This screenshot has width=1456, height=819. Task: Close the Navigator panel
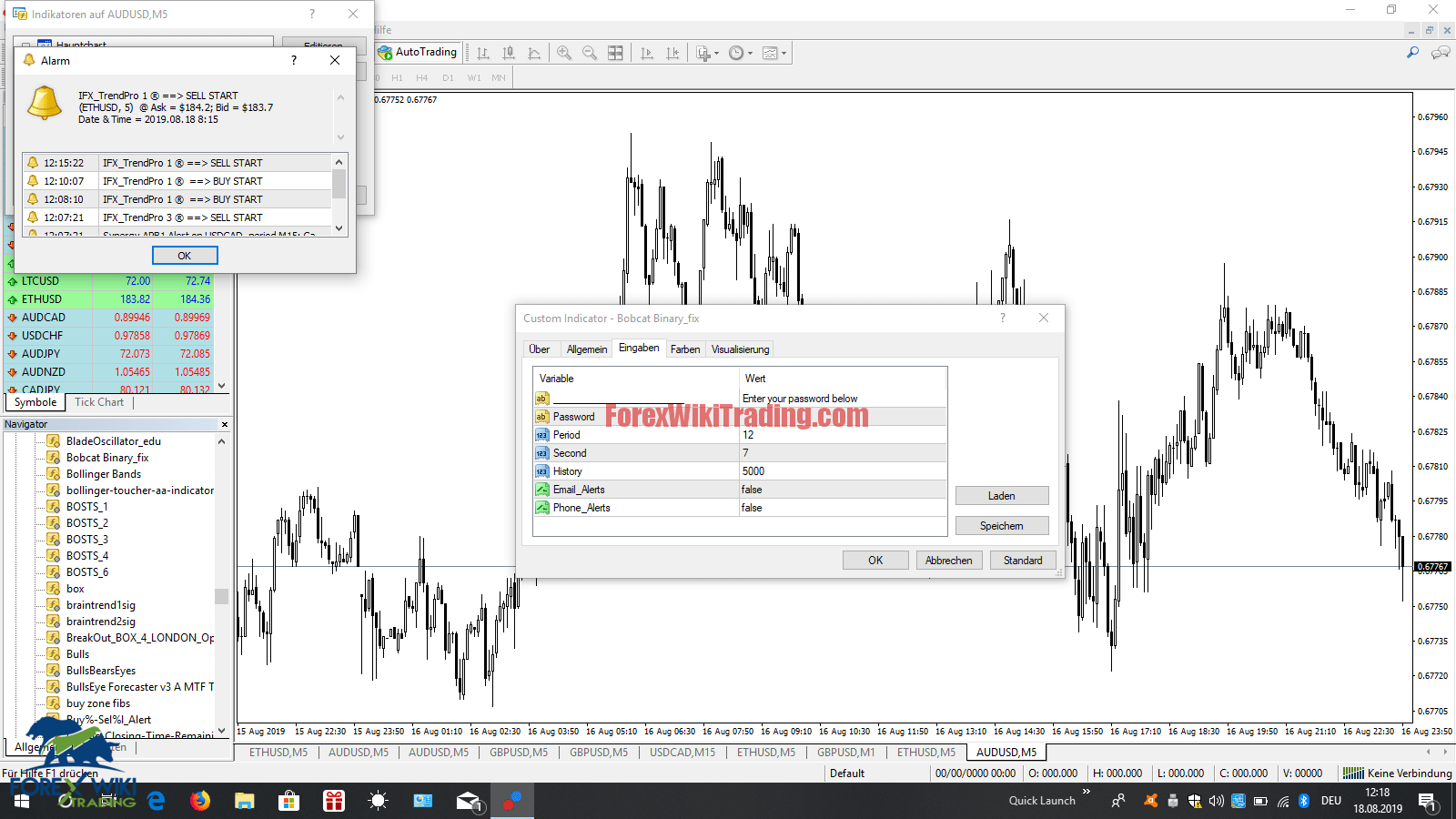tap(225, 425)
